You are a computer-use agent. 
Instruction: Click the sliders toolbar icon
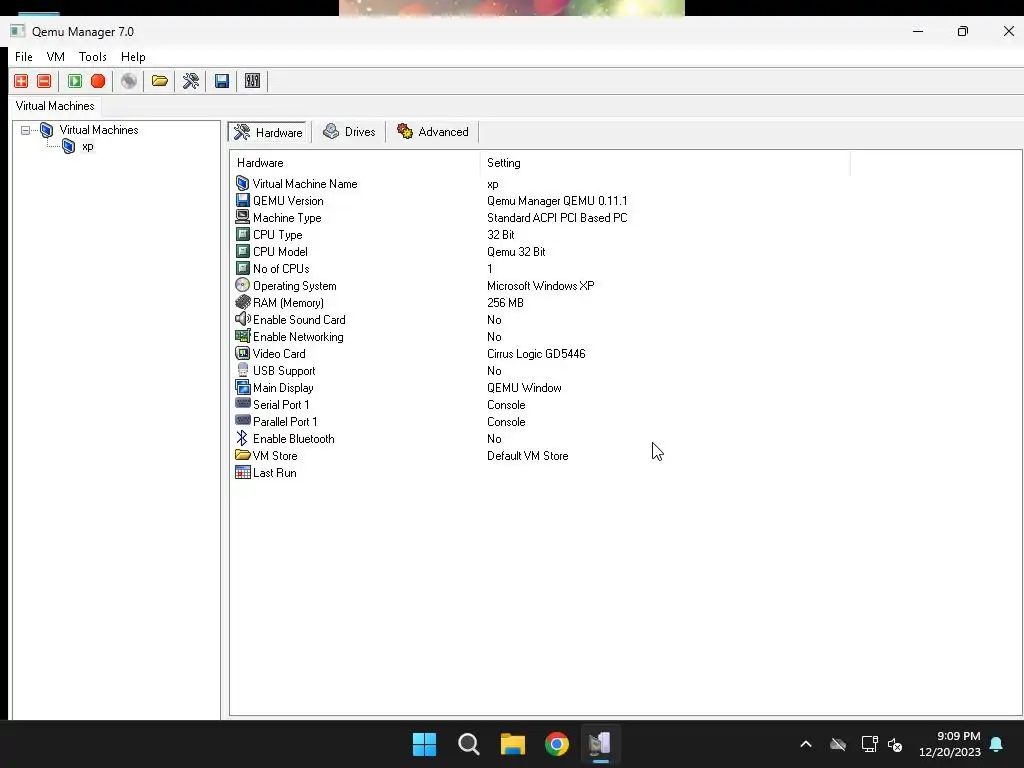click(x=253, y=81)
